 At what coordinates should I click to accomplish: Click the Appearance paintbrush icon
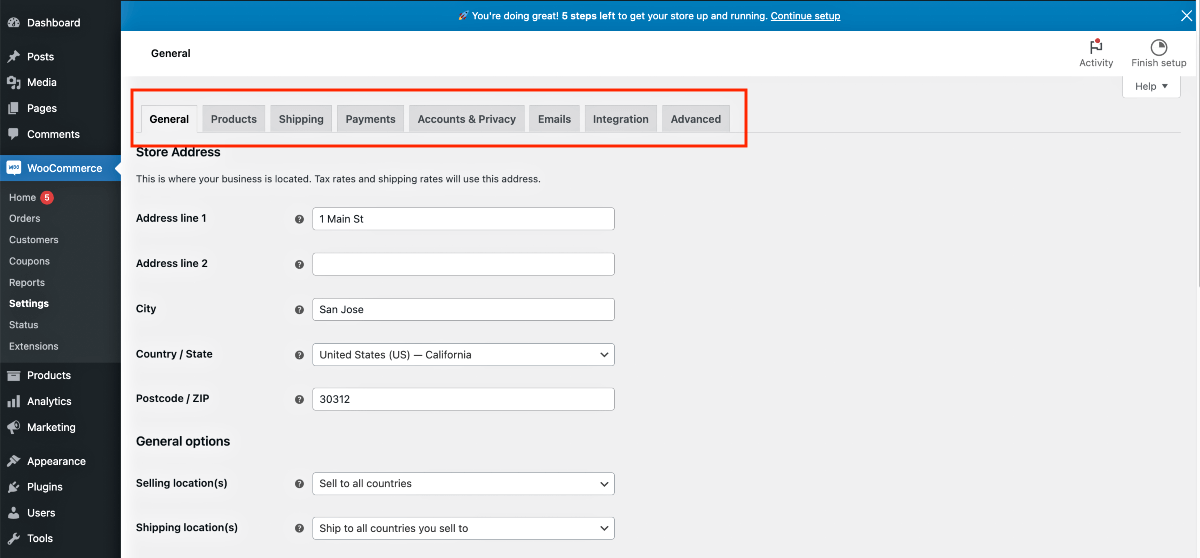13,461
